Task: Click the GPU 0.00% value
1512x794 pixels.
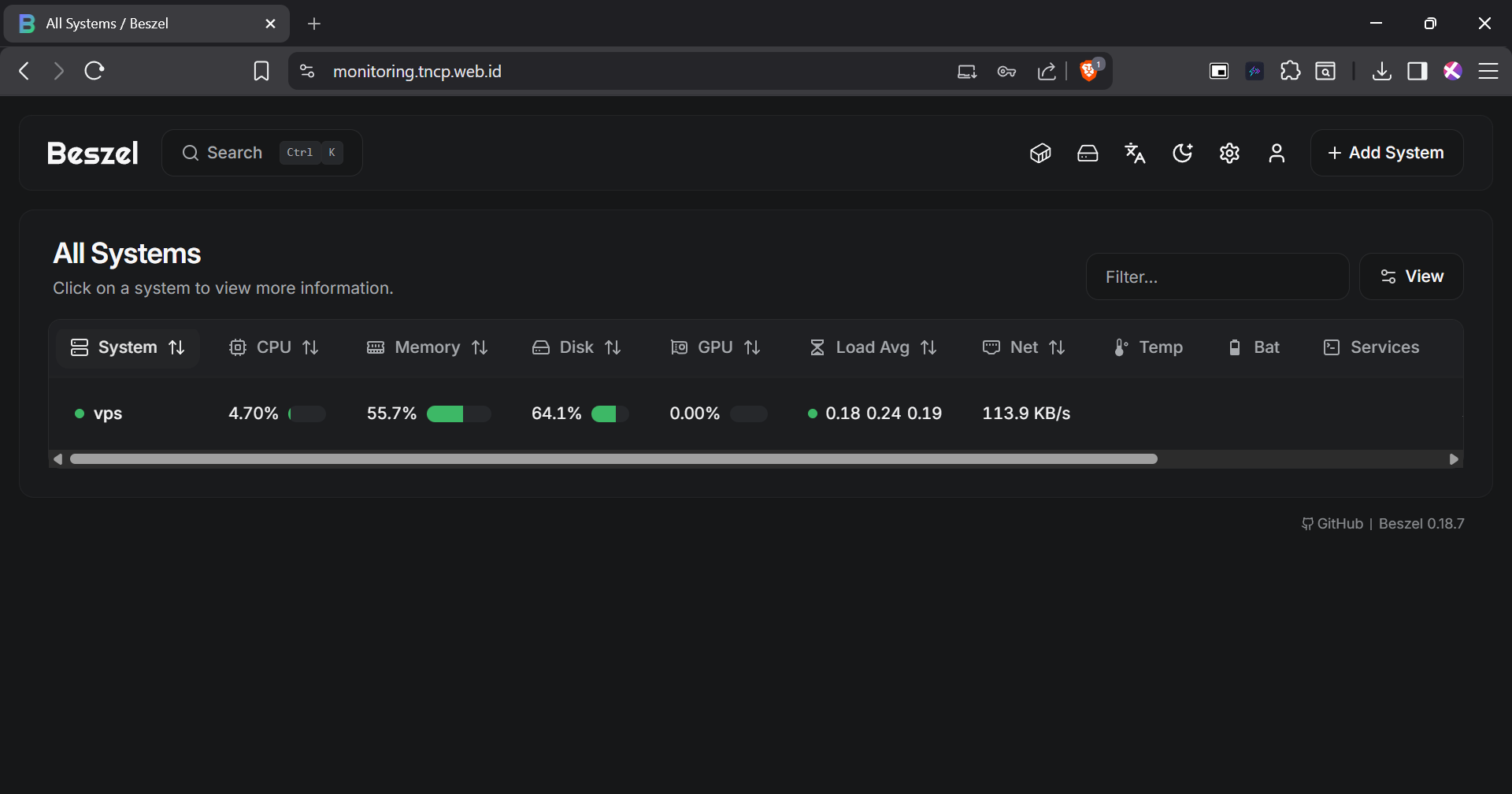Action: [x=695, y=414]
